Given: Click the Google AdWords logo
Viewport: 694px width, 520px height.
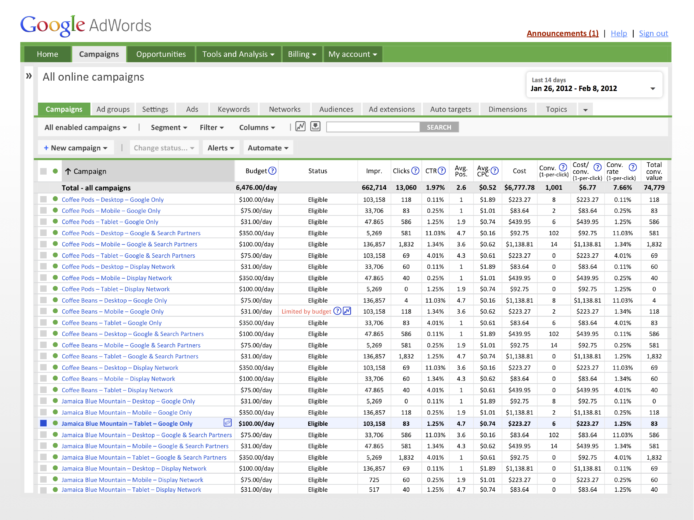Looking at the screenshot, I should point(86,25).
